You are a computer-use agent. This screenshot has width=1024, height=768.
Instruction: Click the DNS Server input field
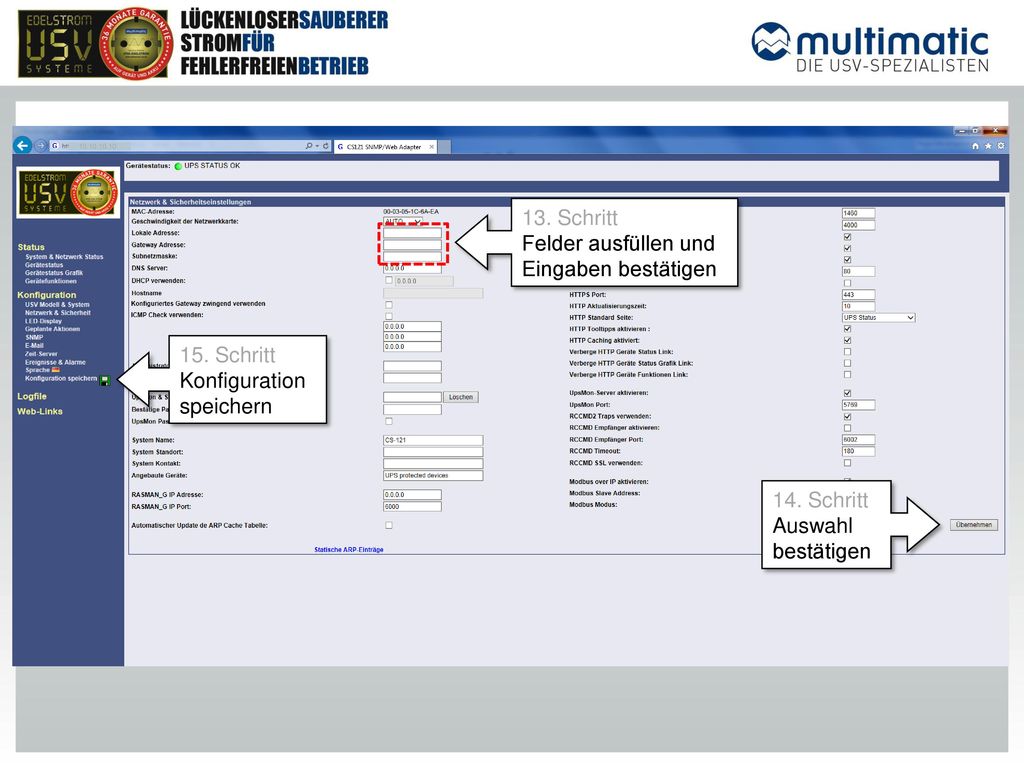(412, 268)
